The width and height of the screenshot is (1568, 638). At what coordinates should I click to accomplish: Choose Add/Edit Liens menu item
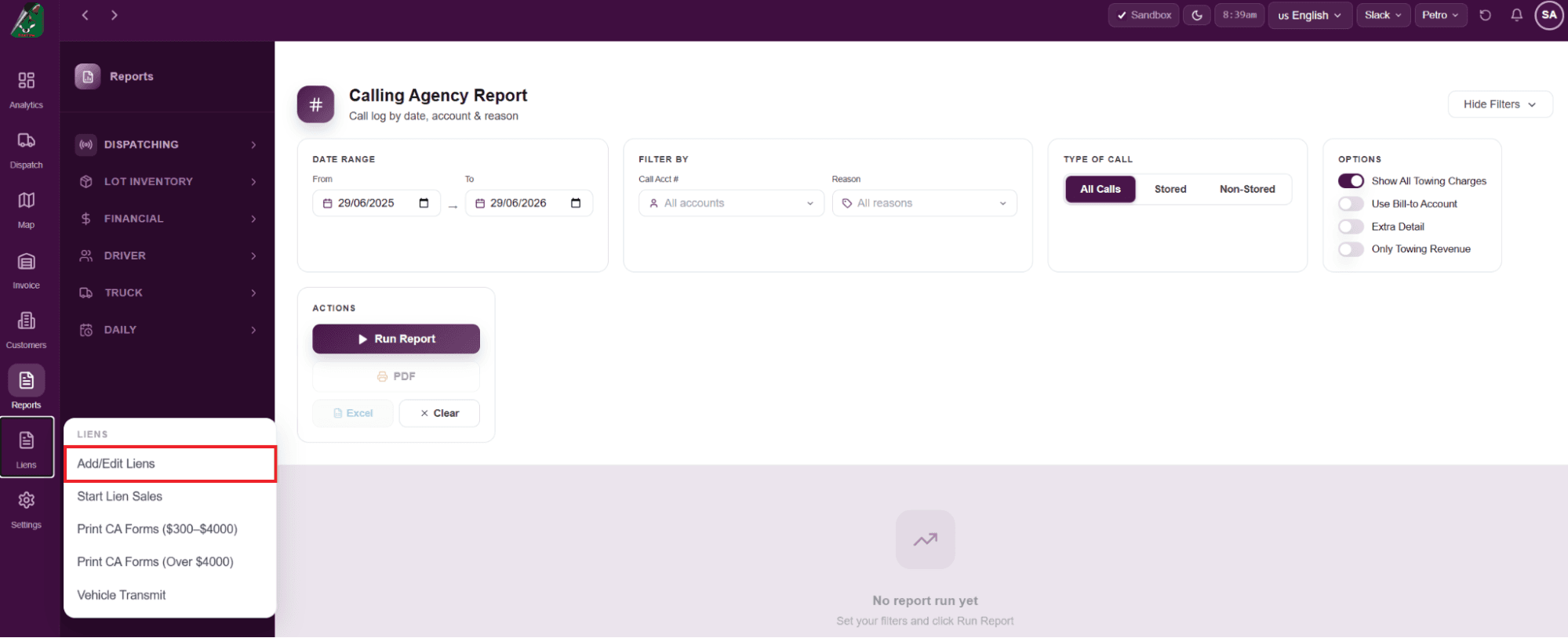pos(170,464)
